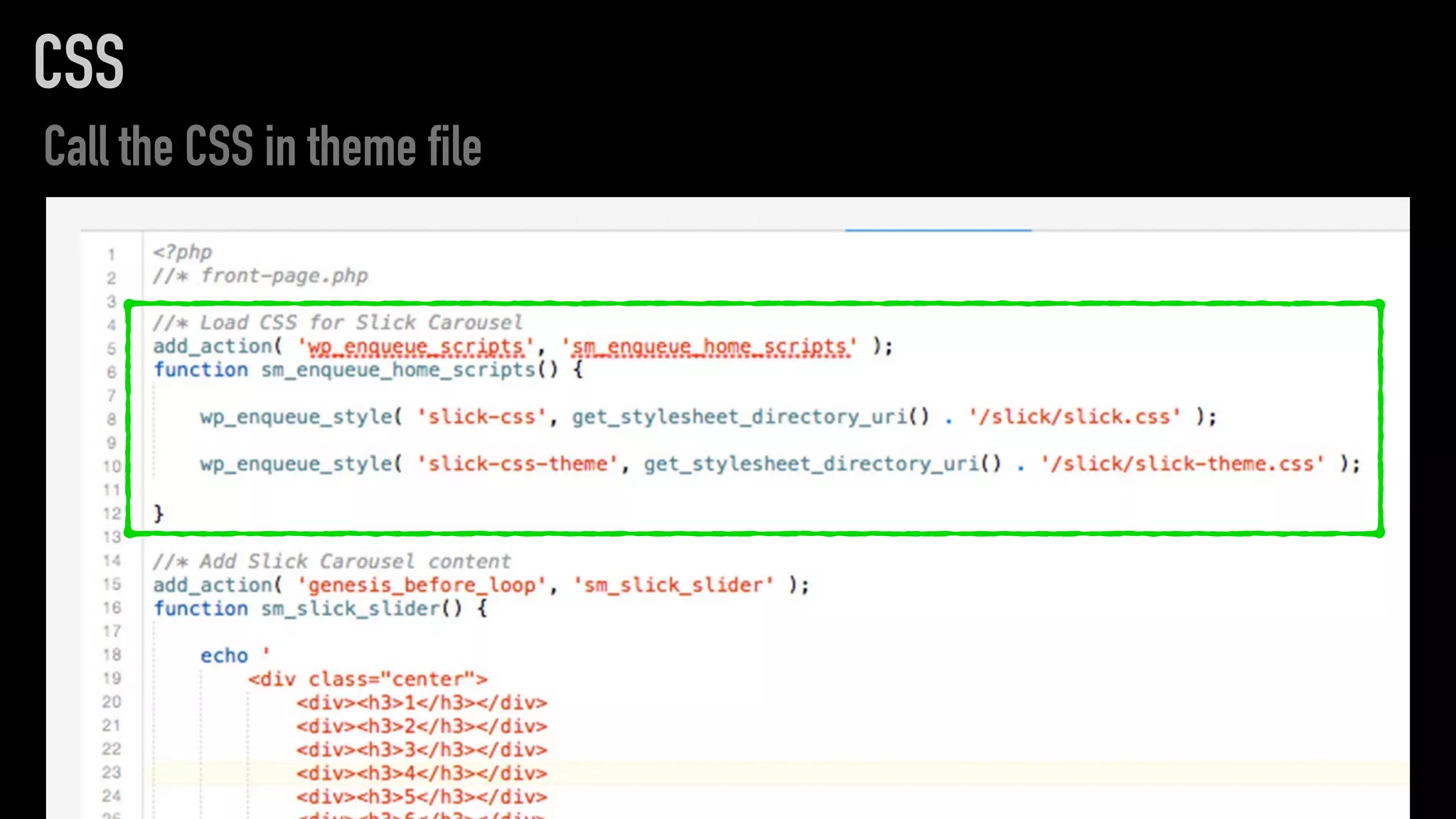Click the 'slick-css-theme' handle string

[x=518, y=464]
